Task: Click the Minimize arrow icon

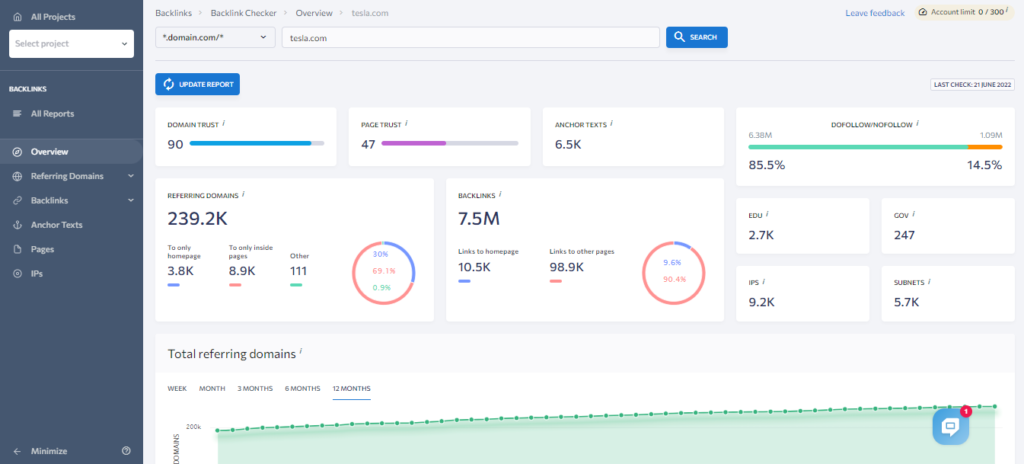Action: pos(18,451)
